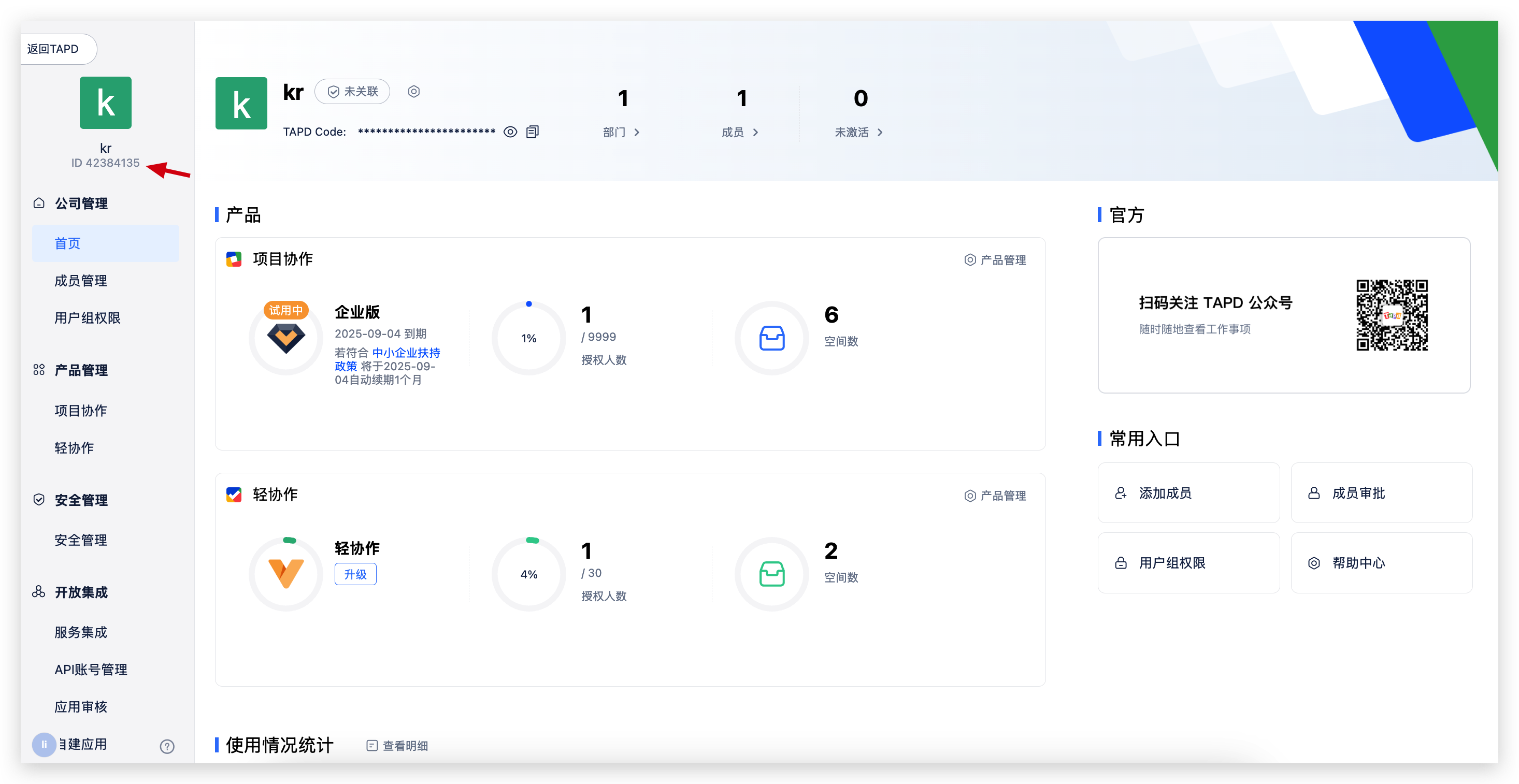The width and height of the screenshot is (1519, 784).
Task: Expand the 部门 count chevron
Action: tap(636, 133)
